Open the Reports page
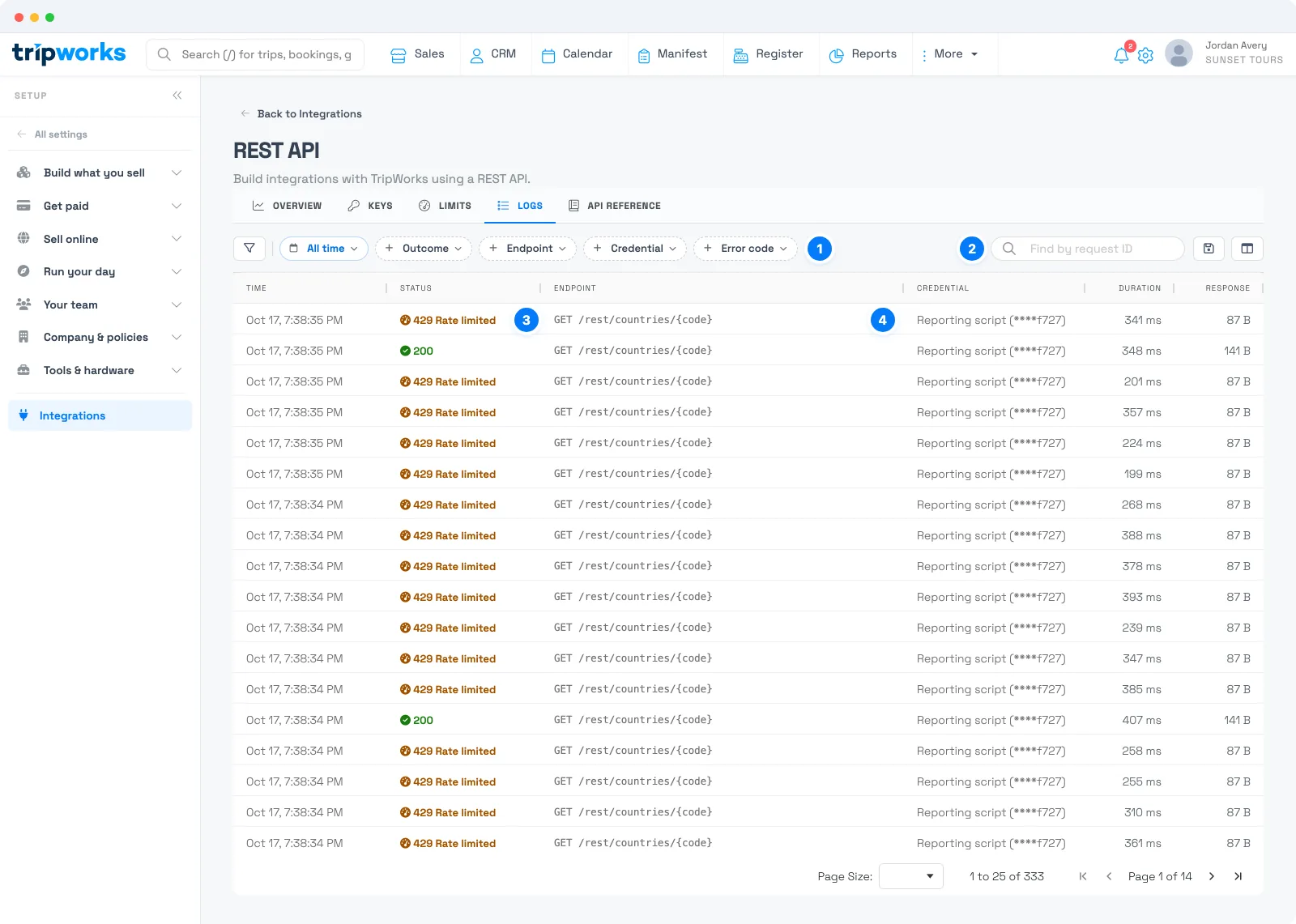The image size is (1296, 924). tap(863, 54)
